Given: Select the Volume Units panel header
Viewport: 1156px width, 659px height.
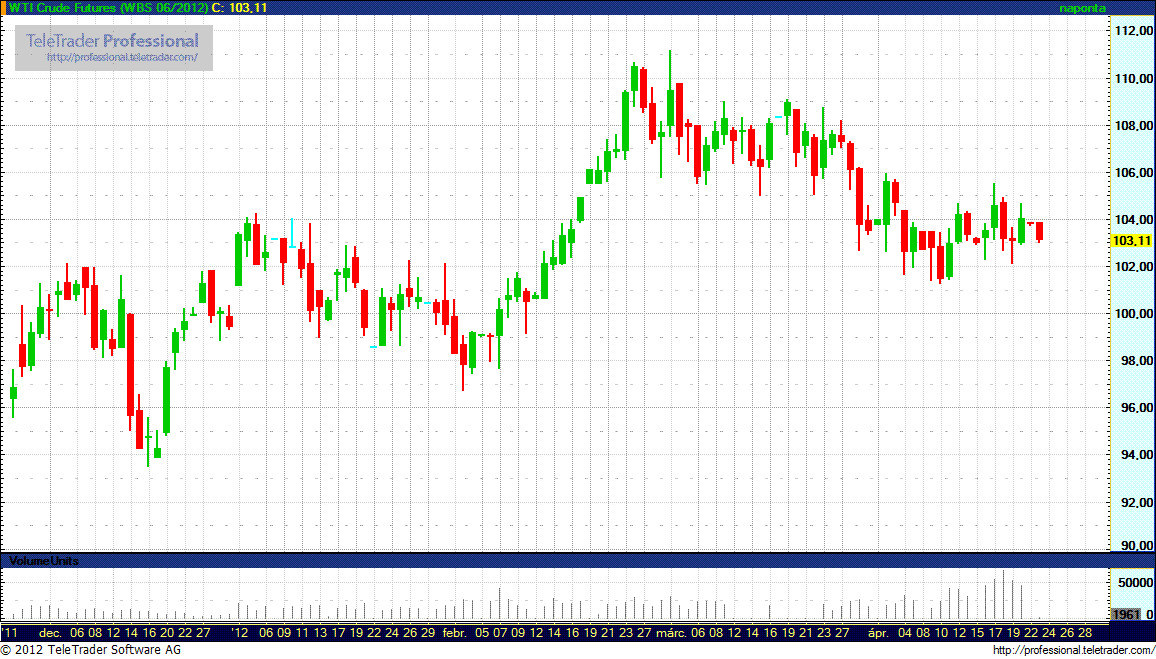Looking at the screenshot, I should (44, 561).
